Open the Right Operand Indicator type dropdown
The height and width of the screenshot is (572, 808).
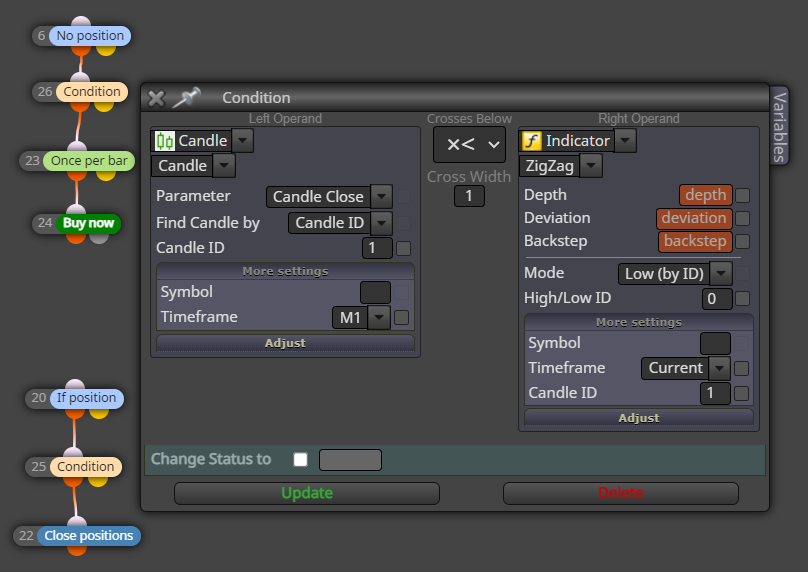click(x=626, y=141)
